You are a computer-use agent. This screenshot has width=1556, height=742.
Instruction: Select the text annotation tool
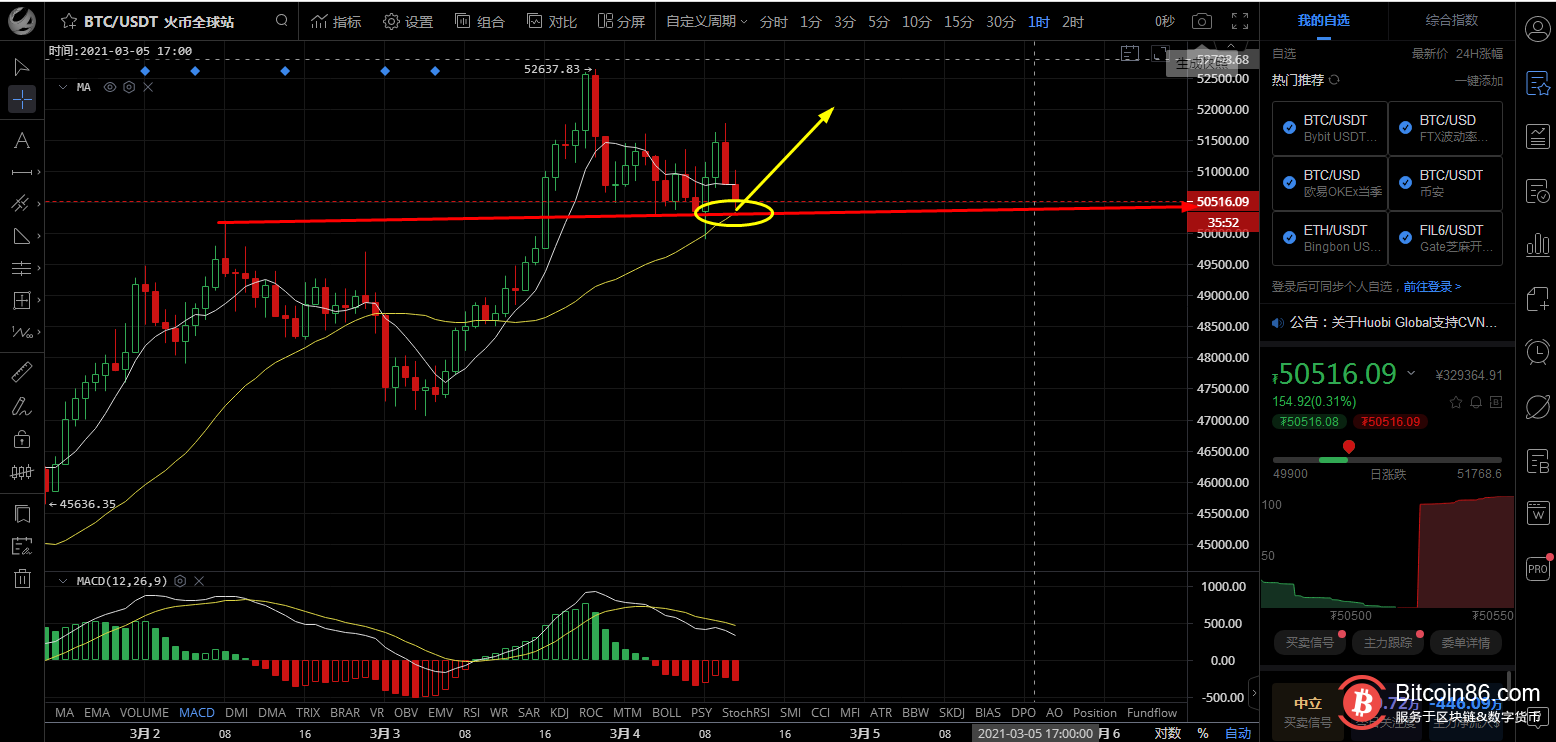[x=21, y=140]
